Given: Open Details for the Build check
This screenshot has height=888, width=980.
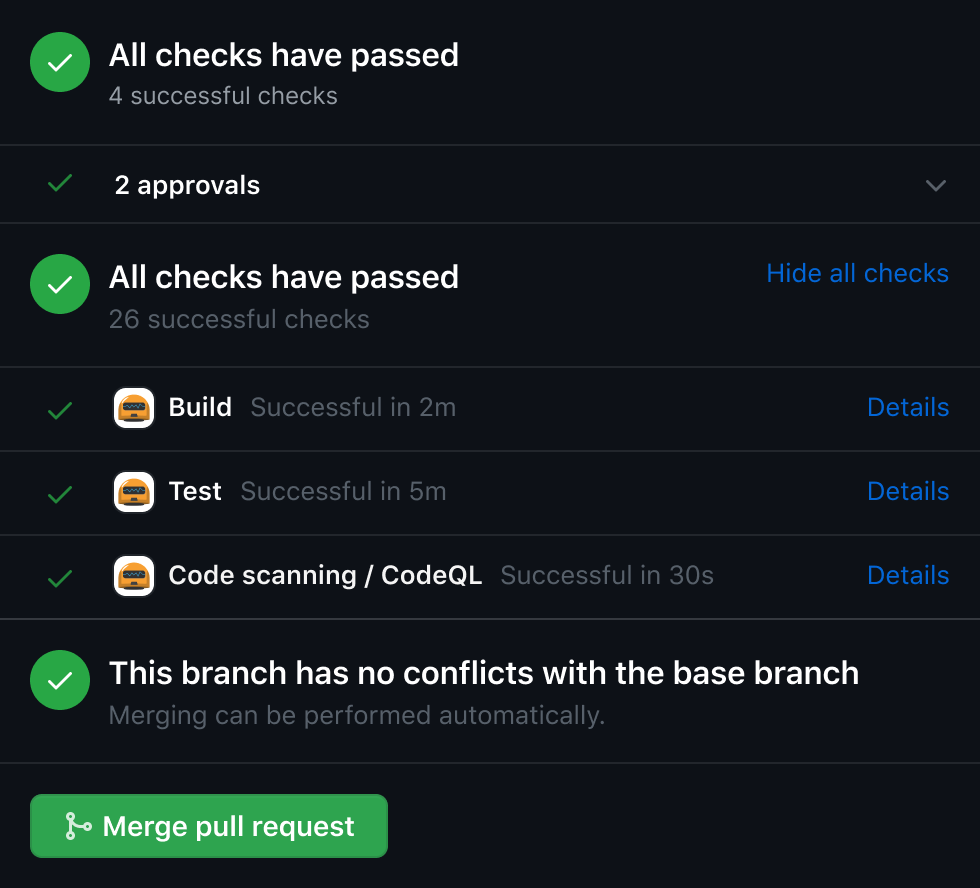Looking at the screenshot, I should (x=908, y=407).
